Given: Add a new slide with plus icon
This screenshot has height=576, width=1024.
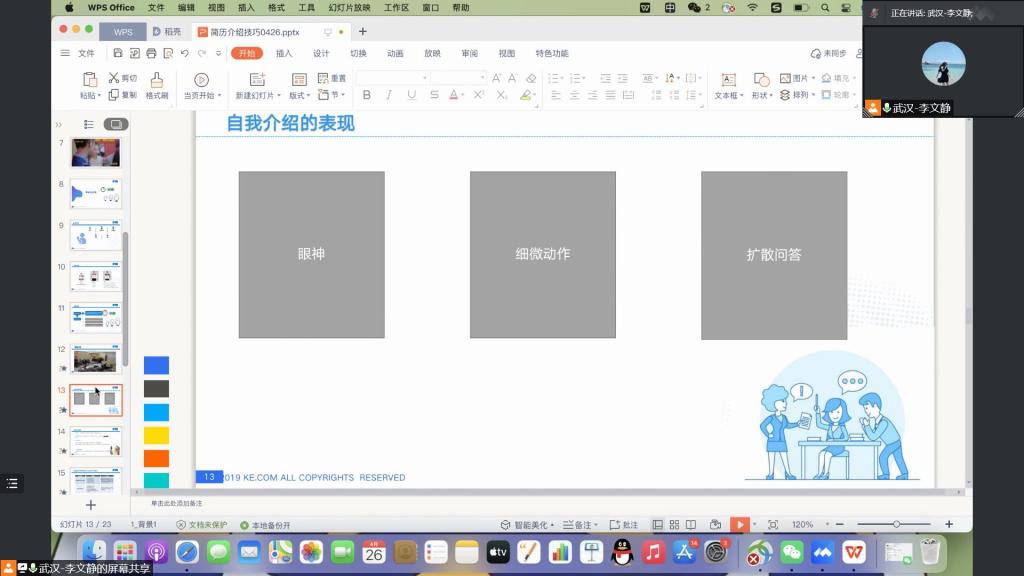Looking at the screenshot, I should coord(90,505).
